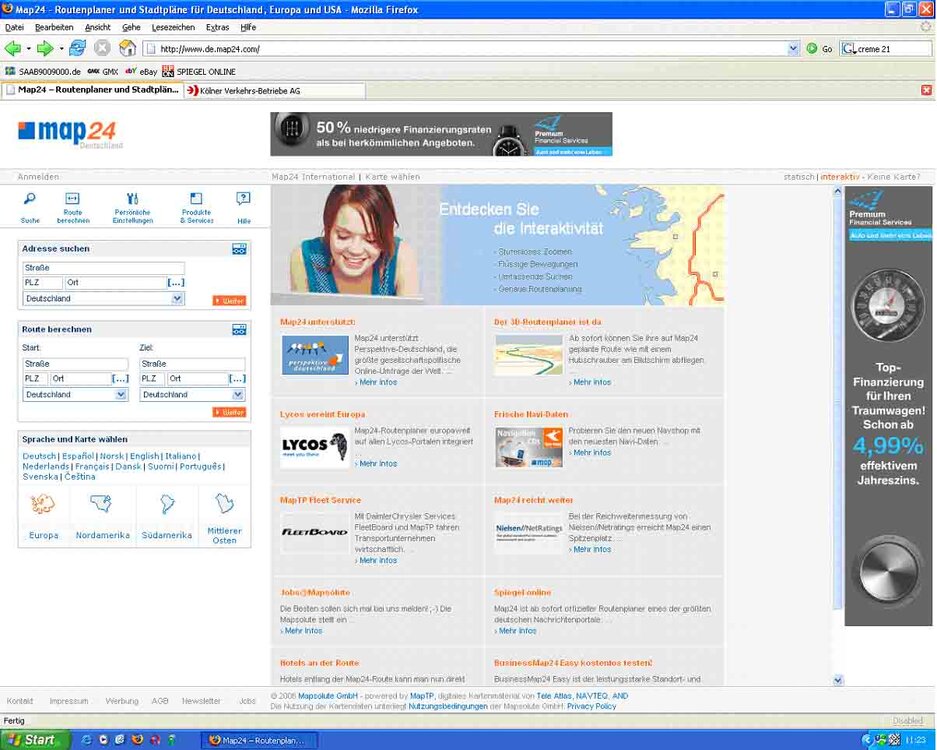Screen dimensions: 937x750
Task: Click the green Go button beside the address bar
Action: [x=819, y=49]
